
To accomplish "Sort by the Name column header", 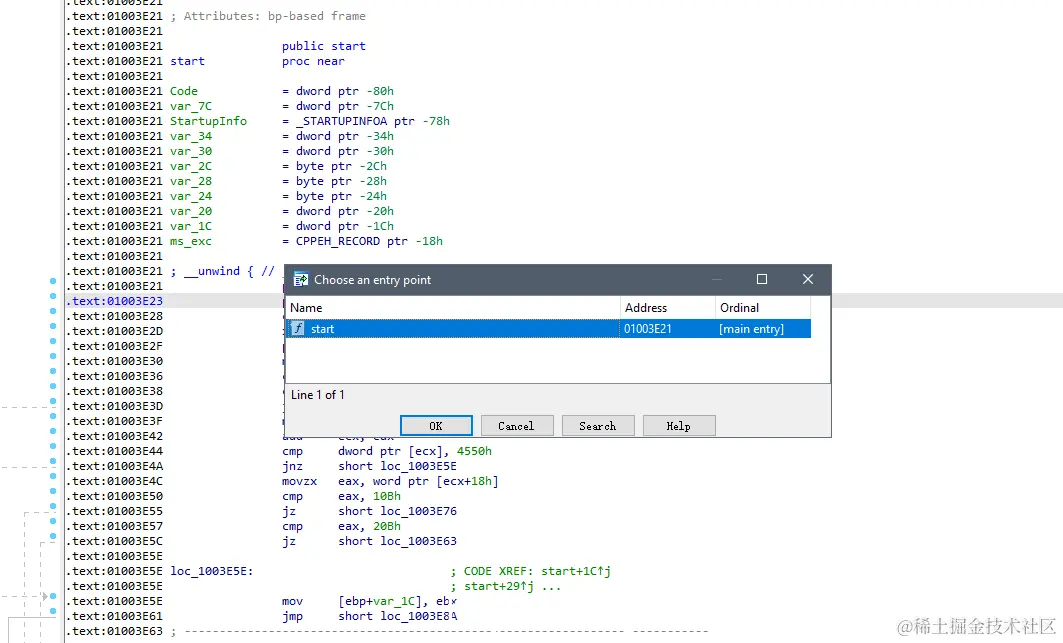I will click(x=452, y=308).
